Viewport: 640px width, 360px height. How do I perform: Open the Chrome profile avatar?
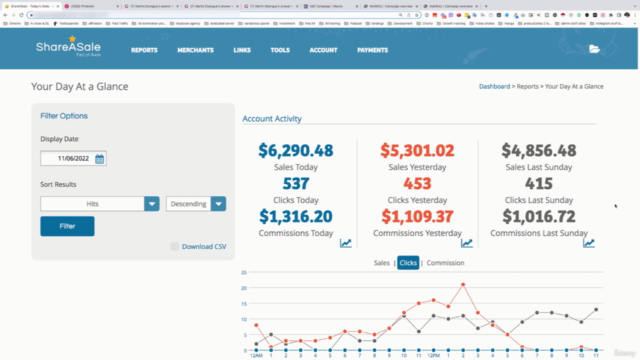tap(627, 15)
